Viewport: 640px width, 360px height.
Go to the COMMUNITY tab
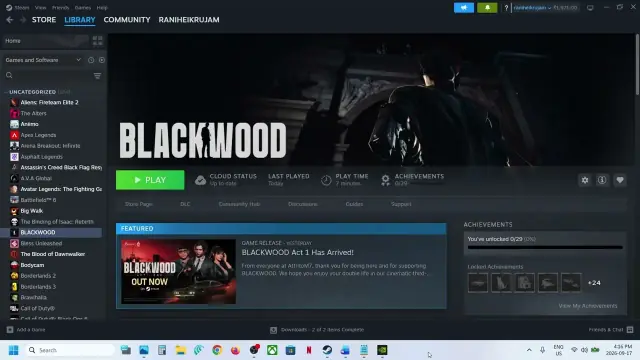(x=127, y=20)
